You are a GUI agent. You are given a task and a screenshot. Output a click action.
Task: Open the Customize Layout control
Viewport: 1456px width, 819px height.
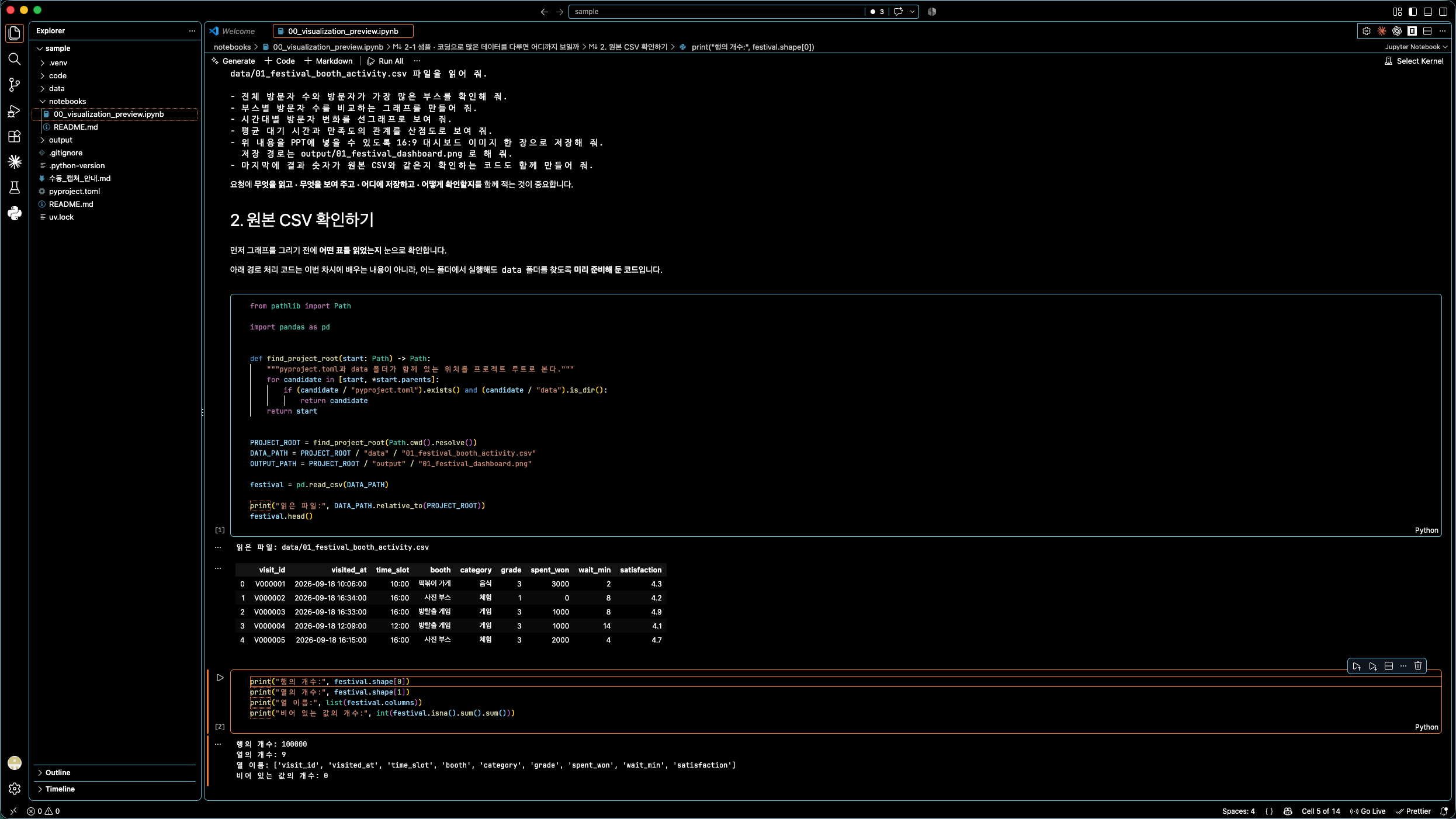(x=1398, y=12)
